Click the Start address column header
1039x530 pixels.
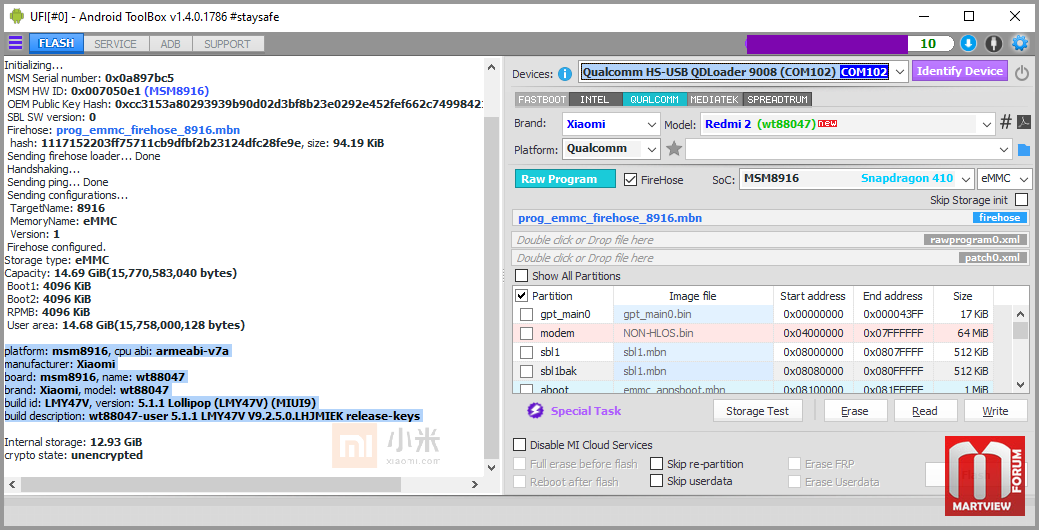point(812,295)
